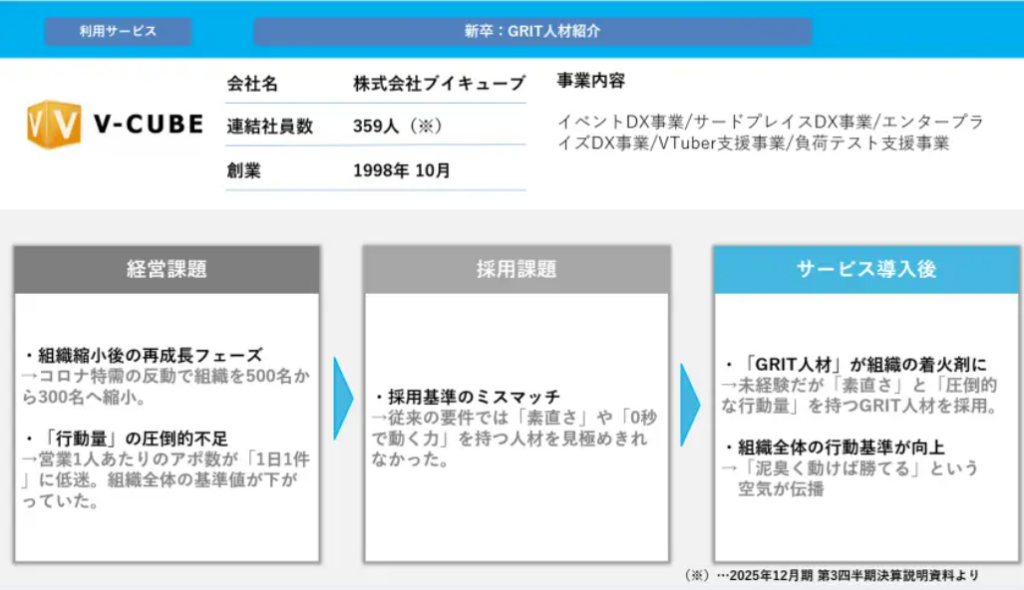Click the 新卒：GRIT人材紹介 banner
1024x590 pixels.
(532, 31)
